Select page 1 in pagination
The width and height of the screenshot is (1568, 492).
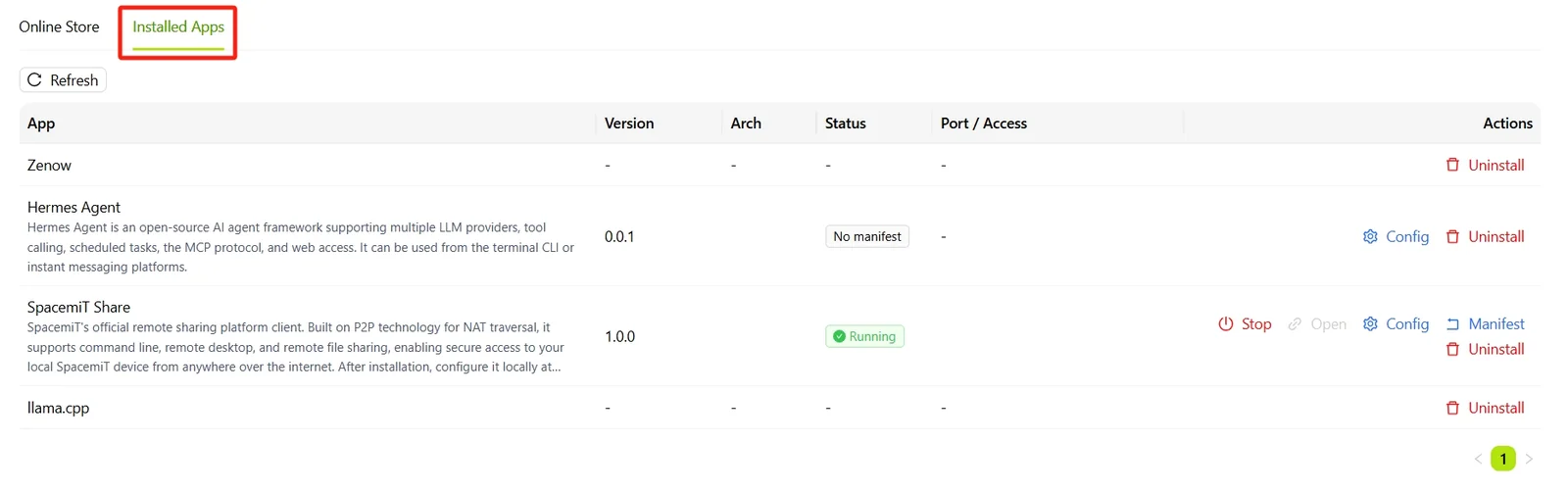(1503, 458)
